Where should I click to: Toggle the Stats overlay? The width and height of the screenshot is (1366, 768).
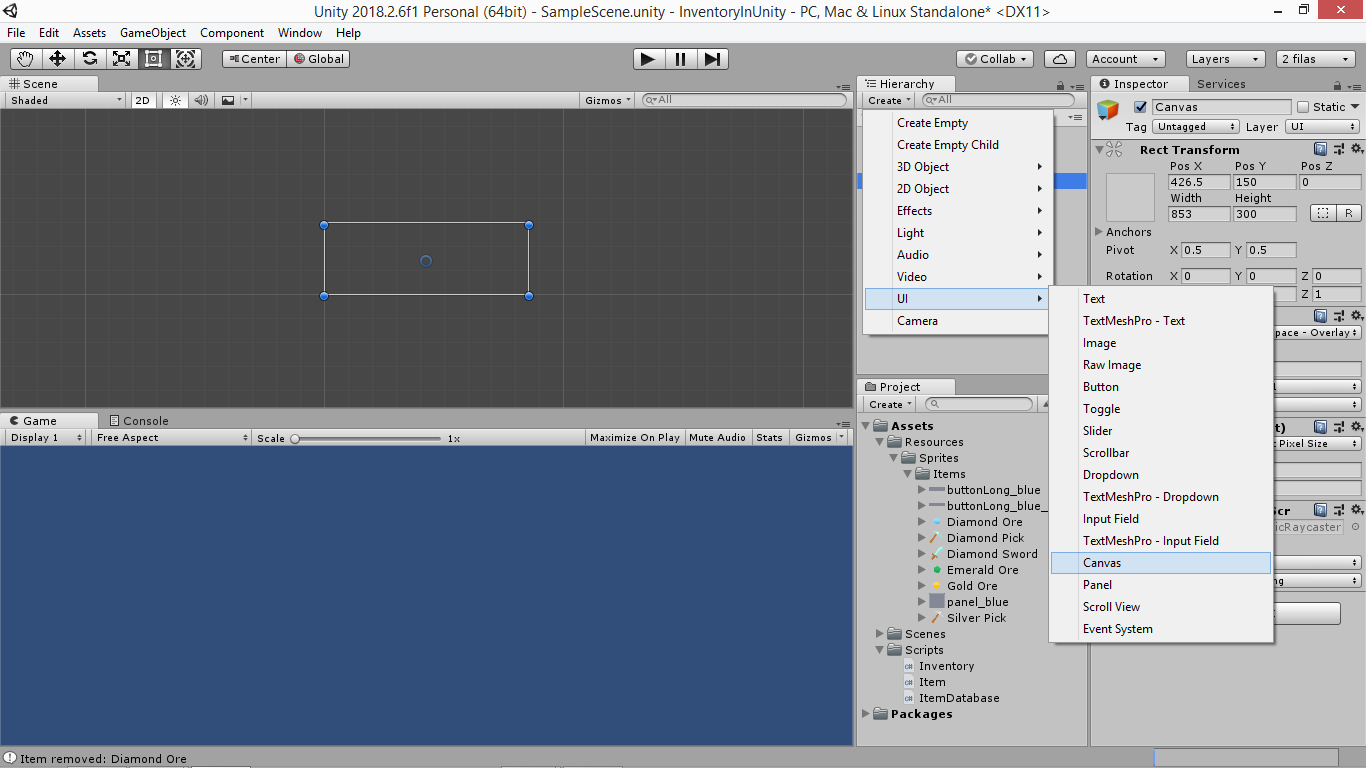click(x=770, y=437)
